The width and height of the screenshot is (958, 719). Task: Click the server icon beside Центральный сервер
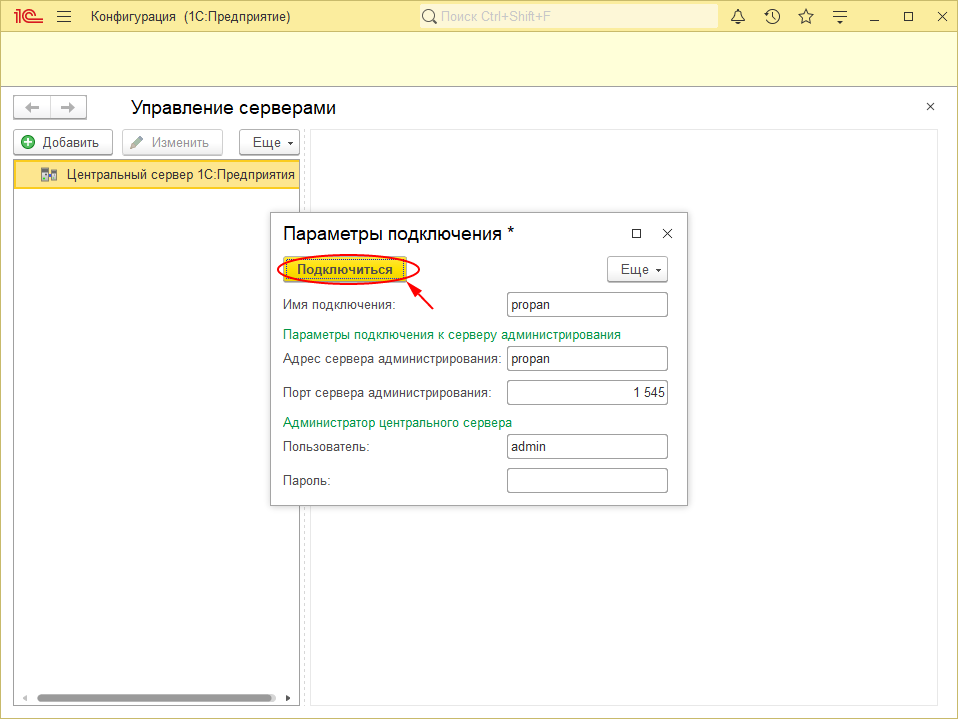47,174
